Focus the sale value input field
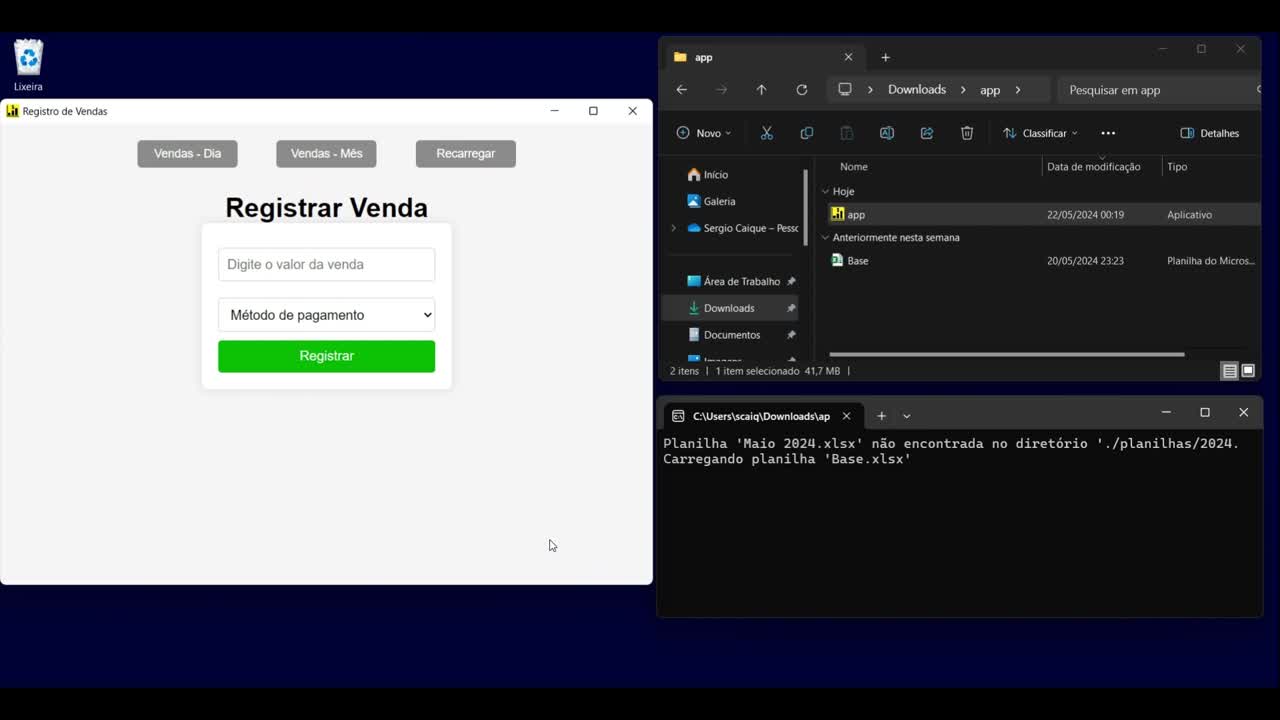Image resolution: width=1280 pixels, height=720 pixels. click(326, 264)
